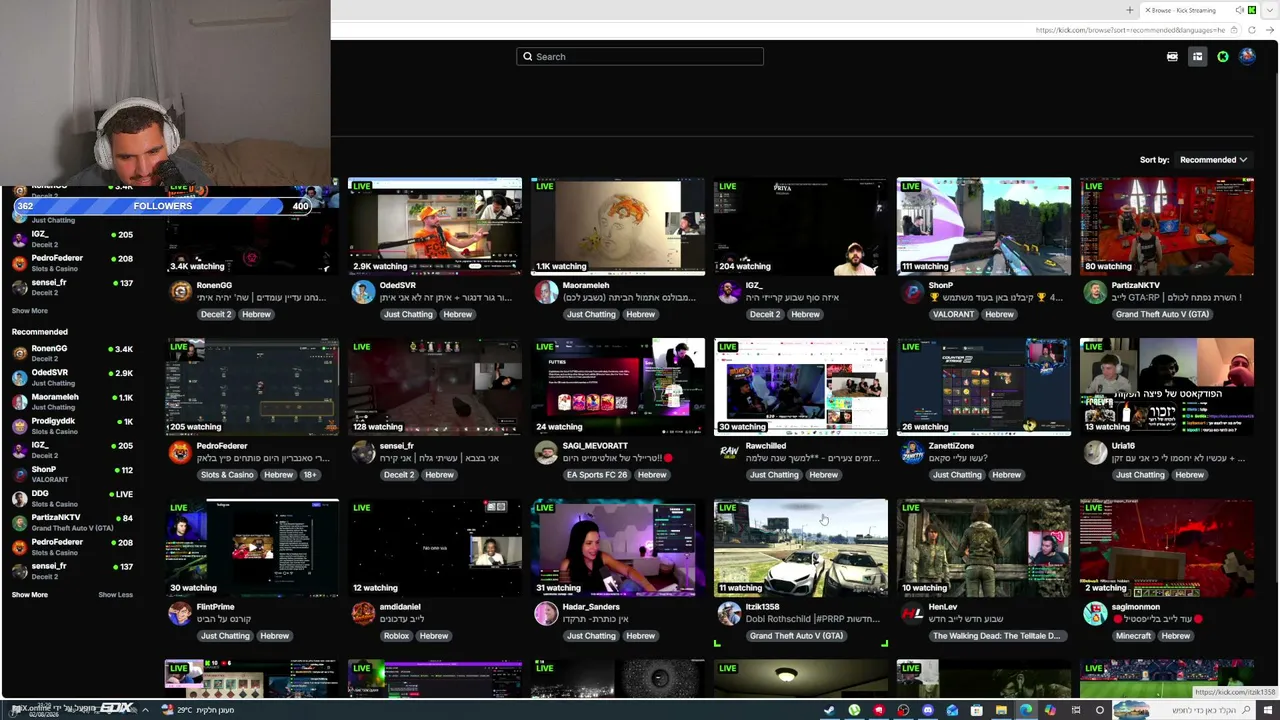1280x720 pixels.
Task: Click the EA Sports FC 26 tag
Action: (597, 475)
